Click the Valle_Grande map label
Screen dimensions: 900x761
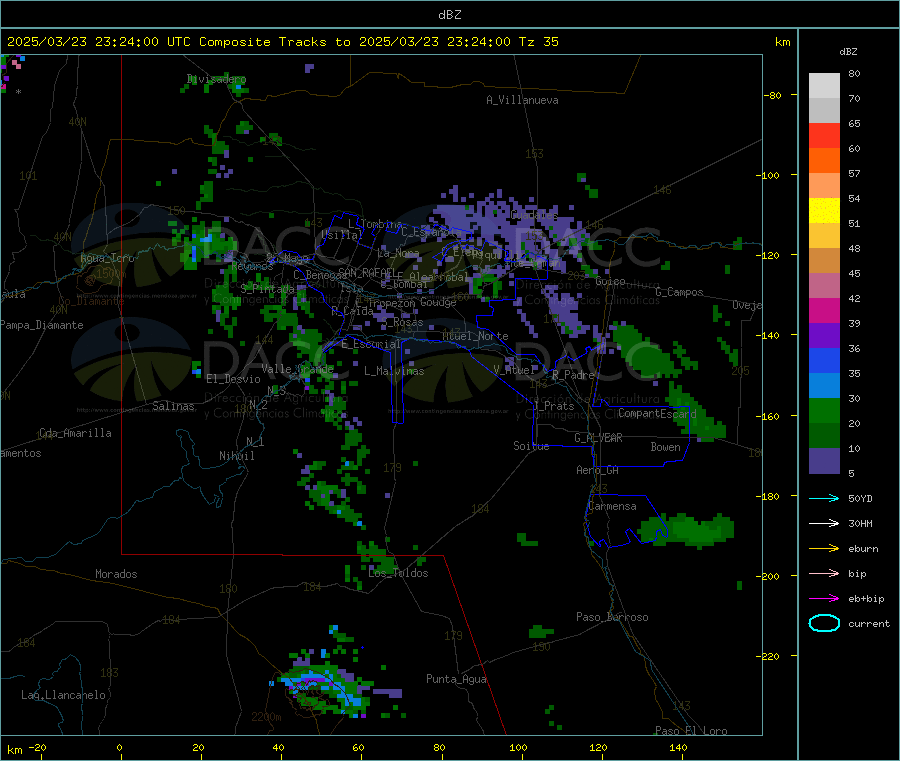[x=297, y=369]
